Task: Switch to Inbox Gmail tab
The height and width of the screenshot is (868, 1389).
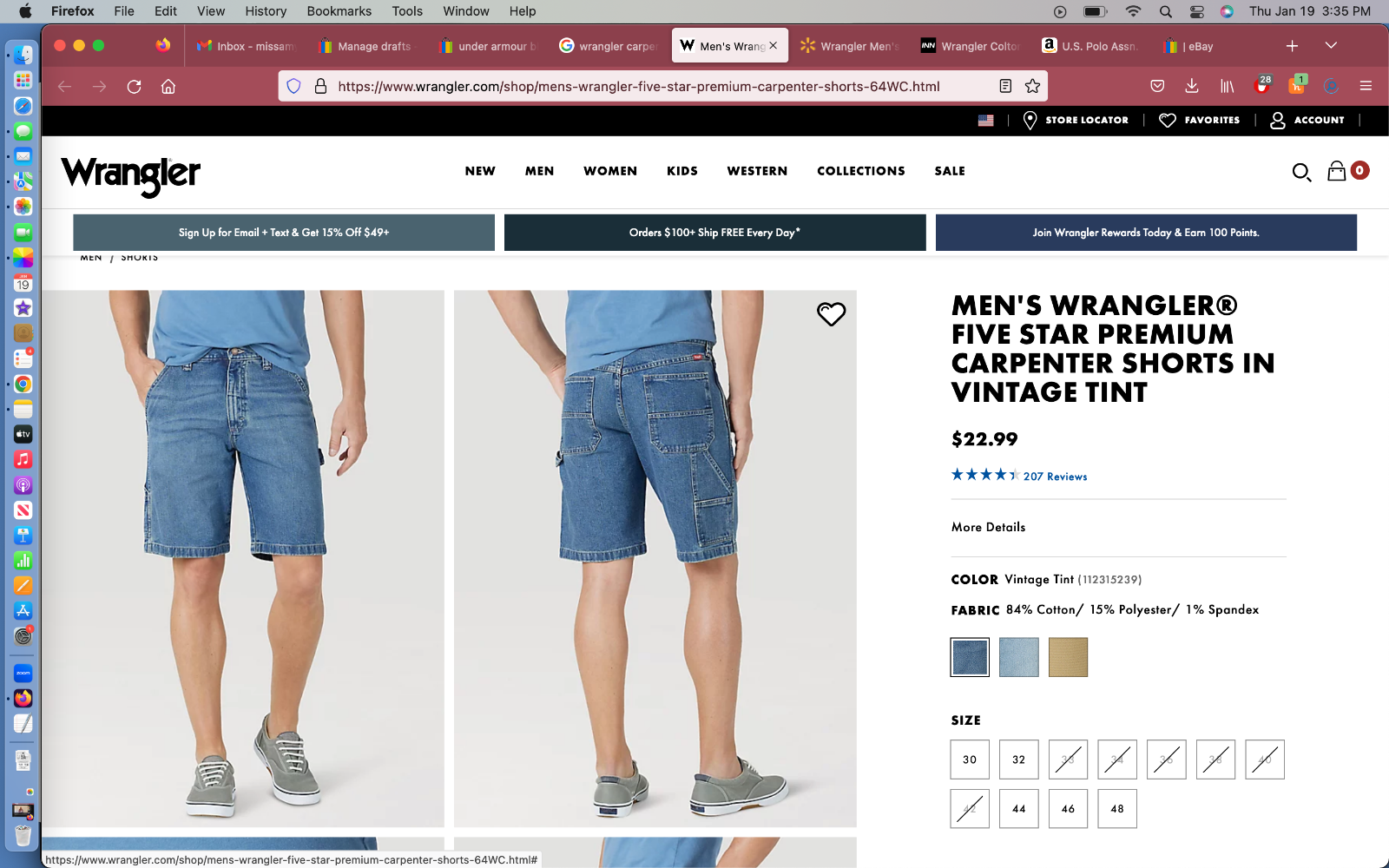Action: click(x=246, y=46)
